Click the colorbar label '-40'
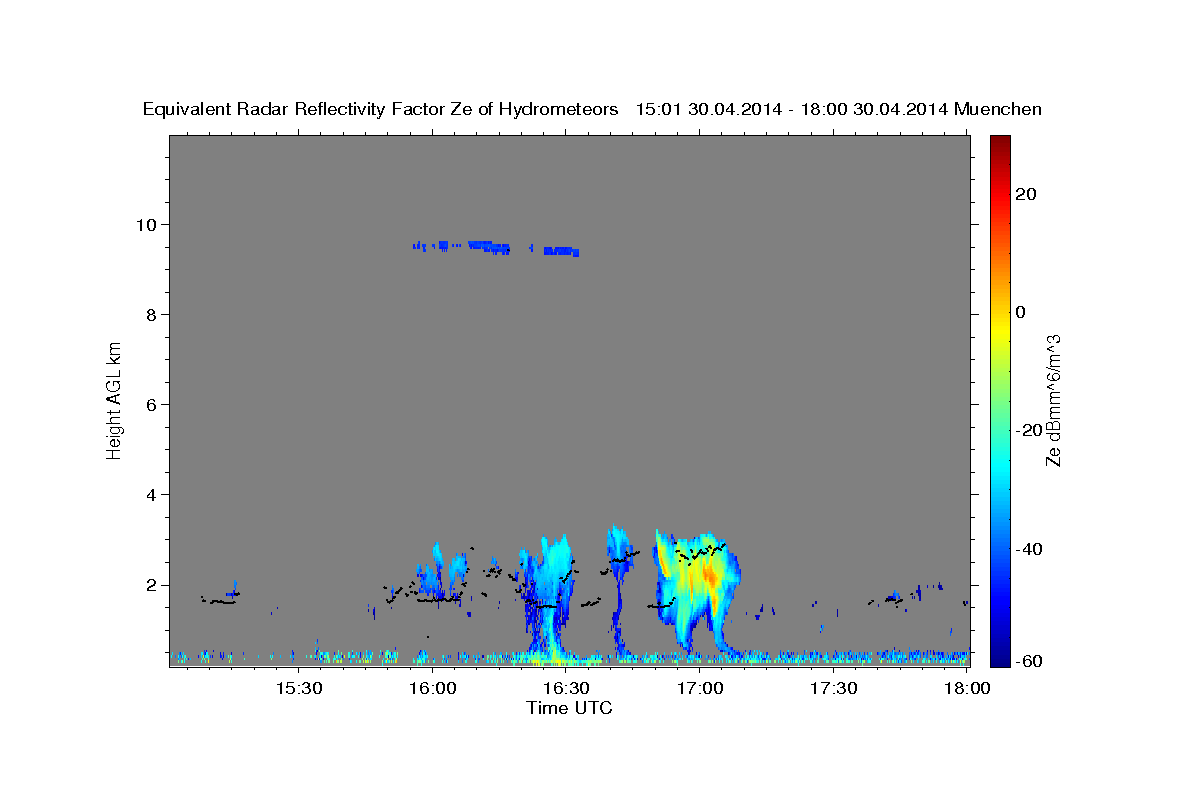The image size is (1200, 800). pyautogui.click(x=1028, y=548)
